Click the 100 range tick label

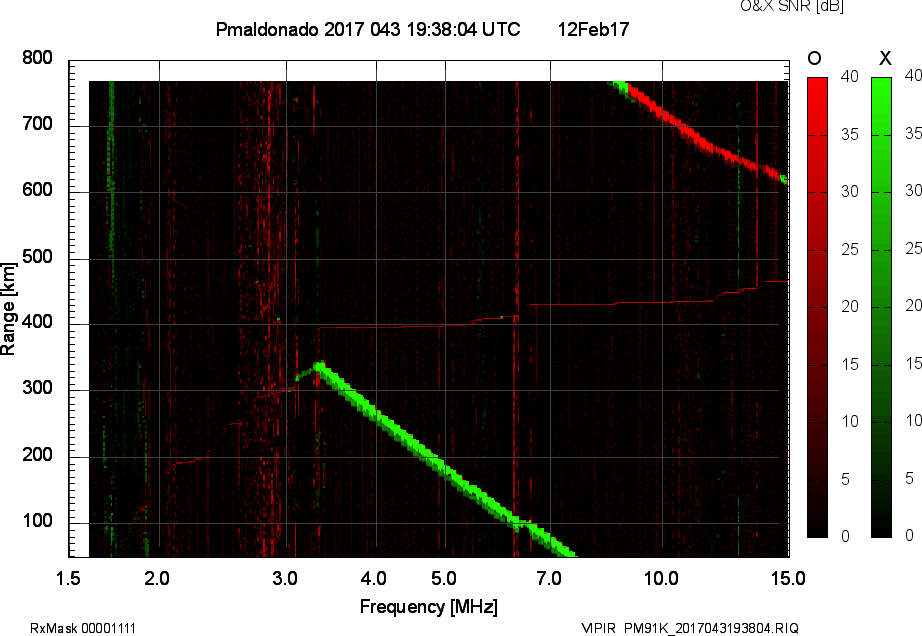point(38,521)
